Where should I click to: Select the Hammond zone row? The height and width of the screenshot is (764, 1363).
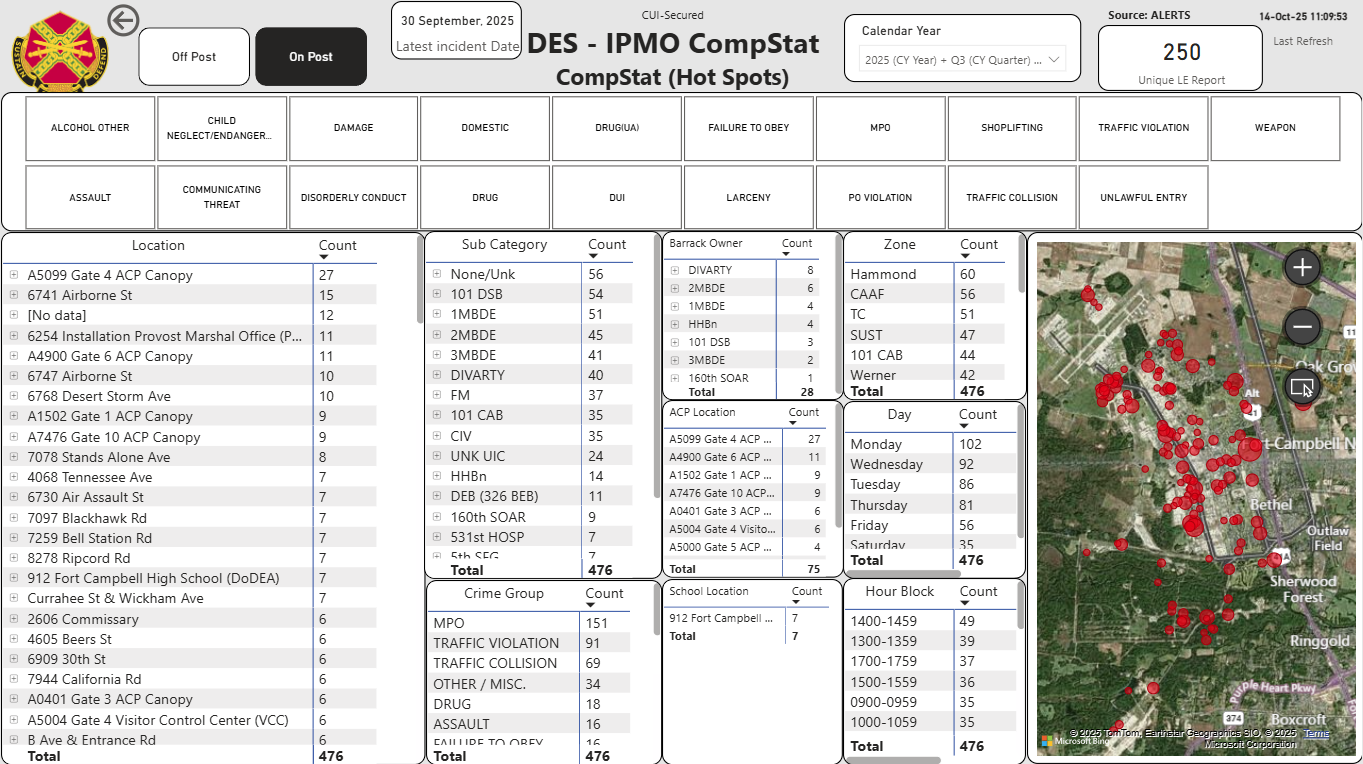883,274
